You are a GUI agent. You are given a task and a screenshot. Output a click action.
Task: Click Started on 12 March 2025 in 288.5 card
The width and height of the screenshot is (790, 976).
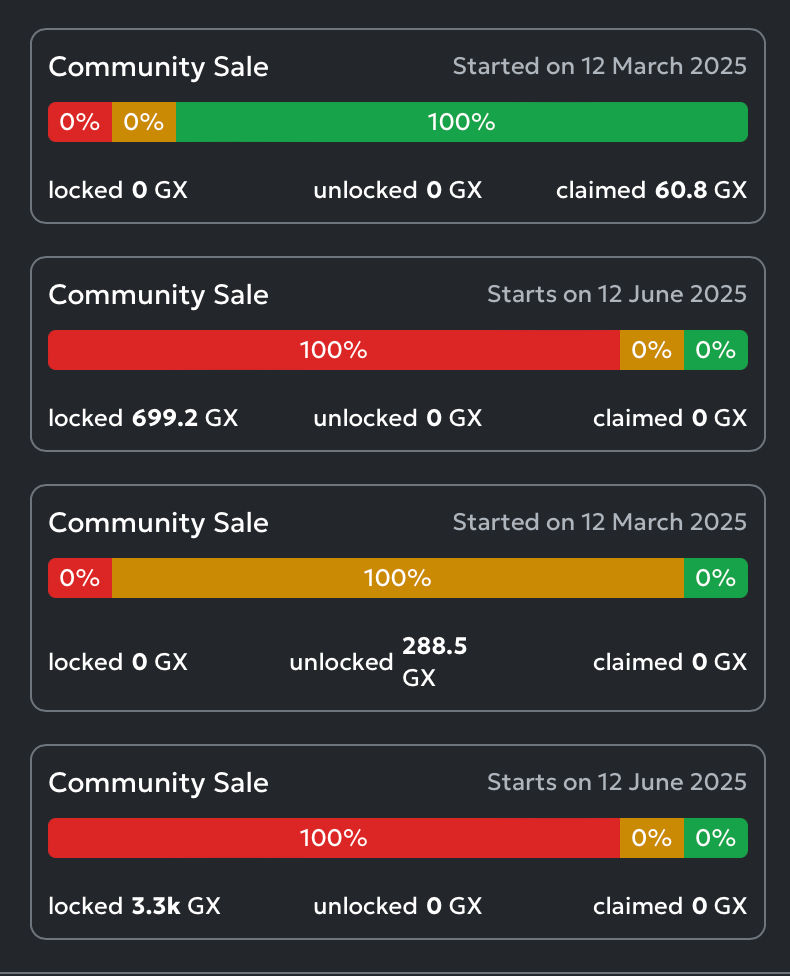click(x=599, y=522)
